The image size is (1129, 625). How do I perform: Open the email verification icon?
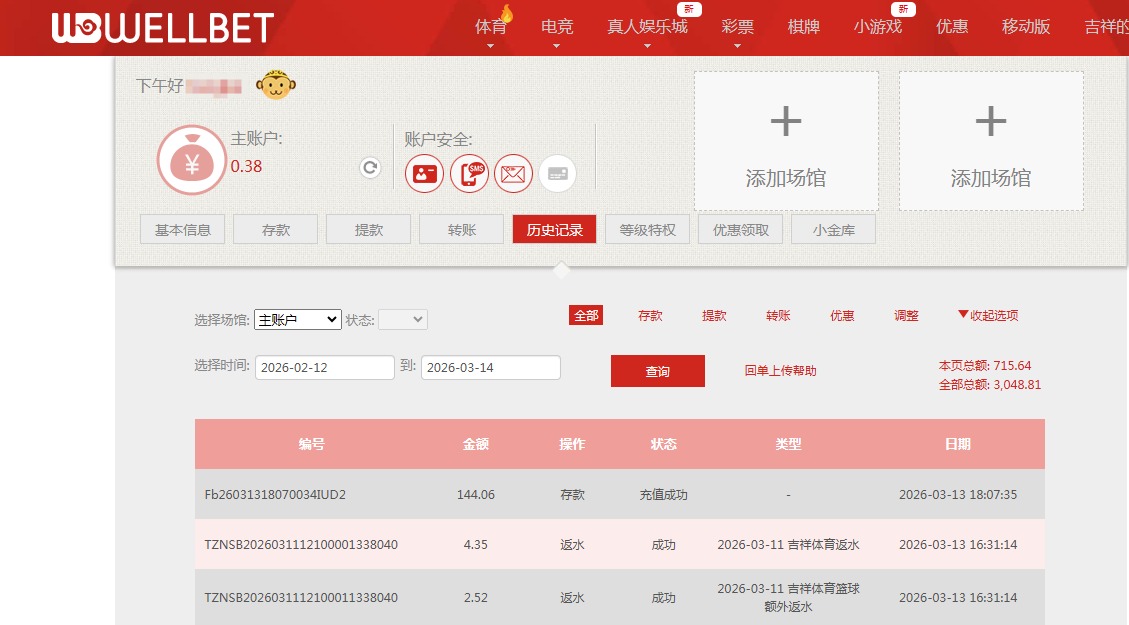[x=512, y=173]
